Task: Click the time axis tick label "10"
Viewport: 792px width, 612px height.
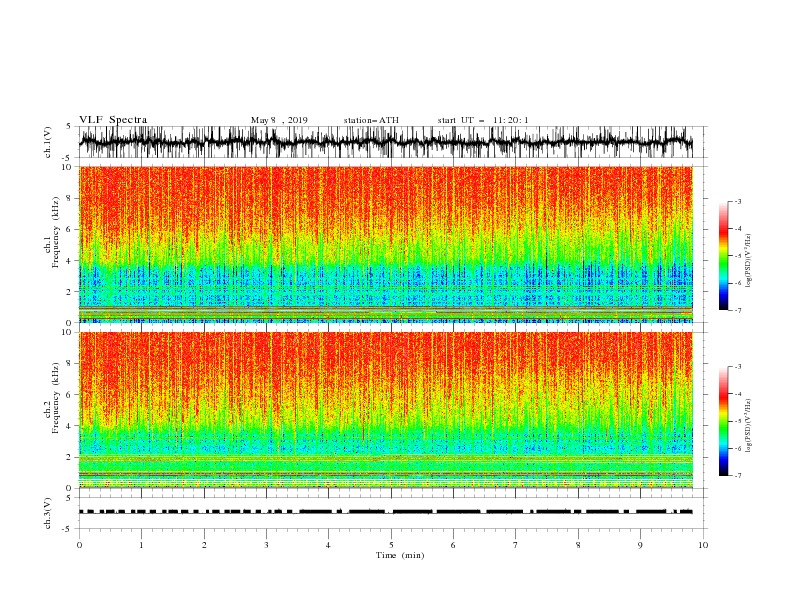Action: click(703, 545)
